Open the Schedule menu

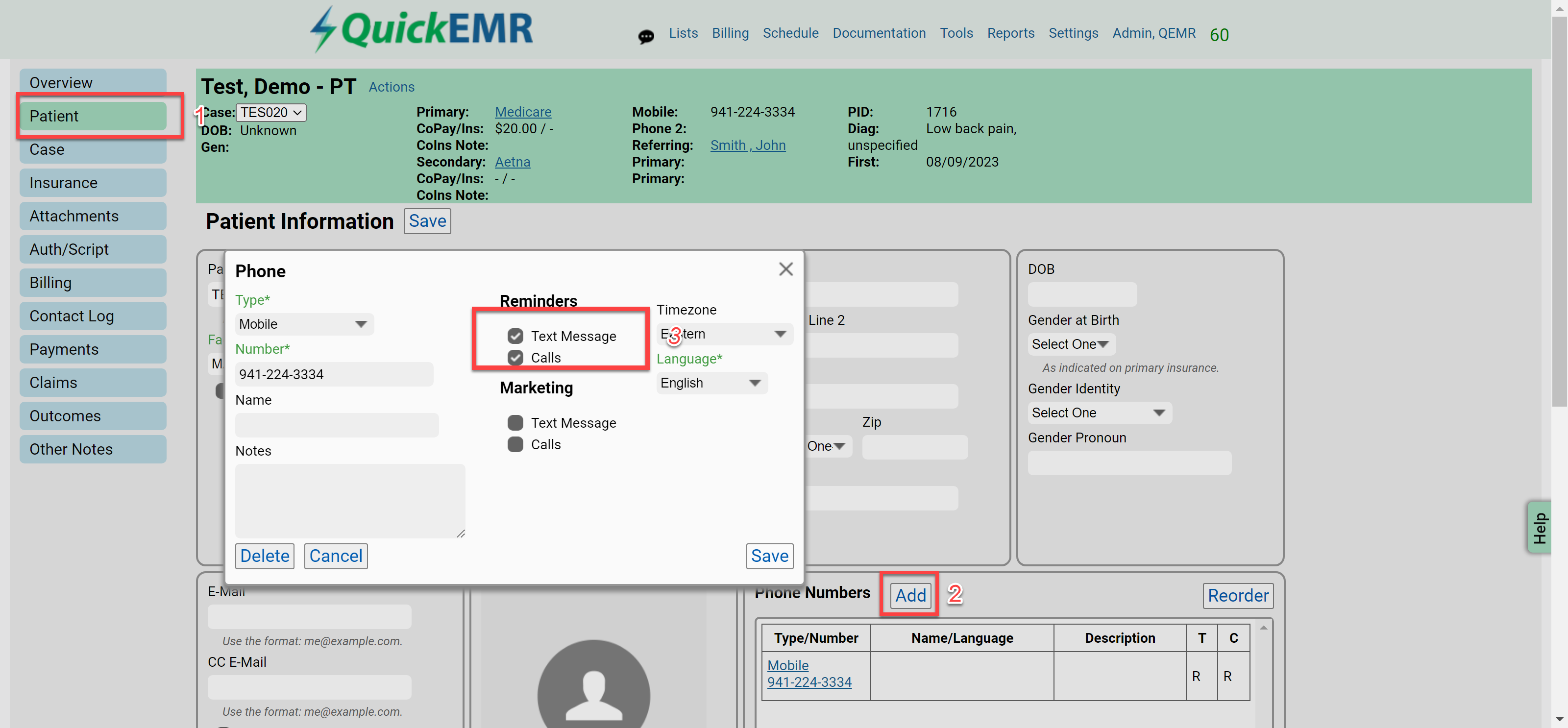pos(790,33)
